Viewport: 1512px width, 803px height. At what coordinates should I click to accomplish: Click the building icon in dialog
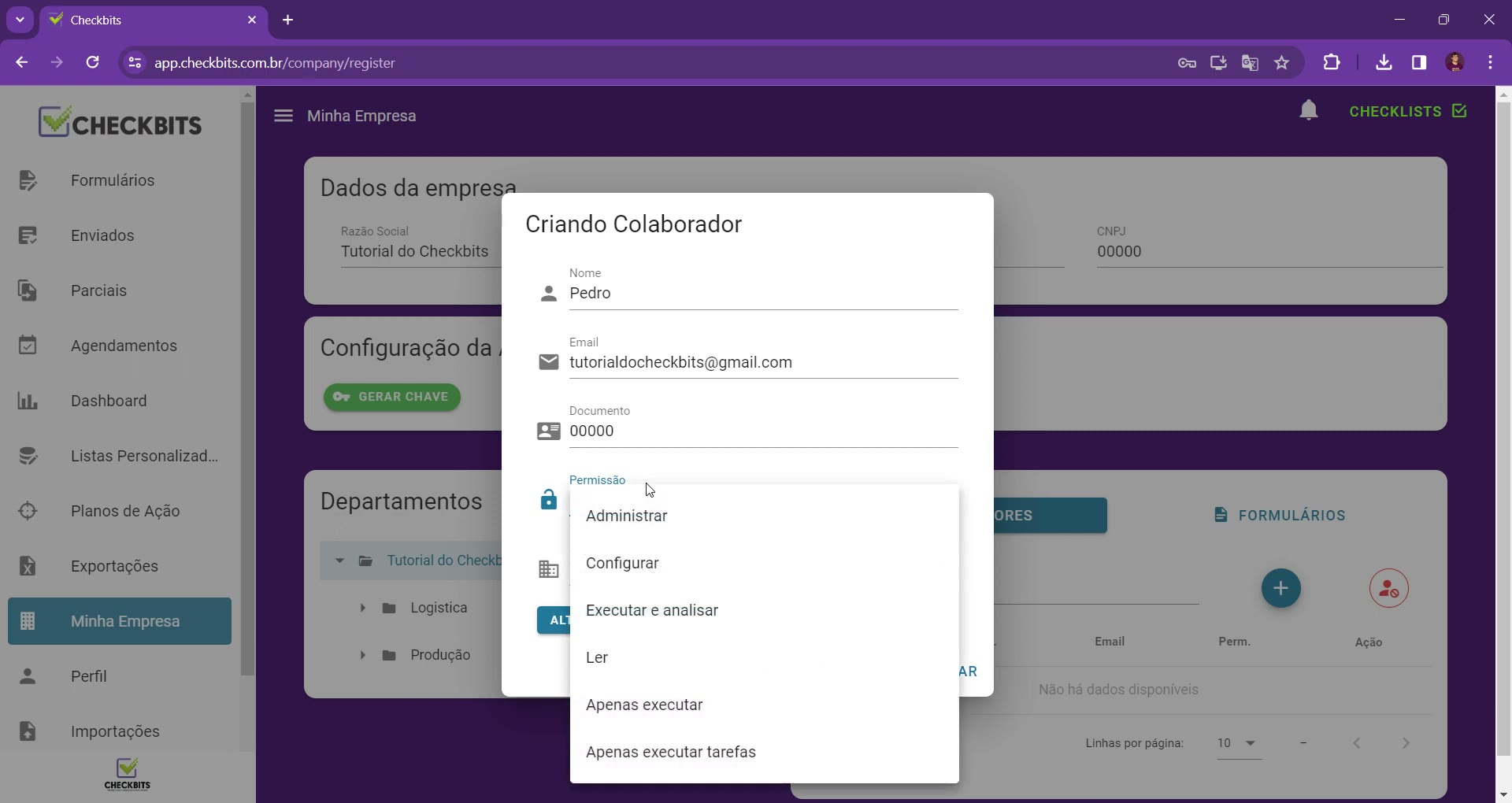point(549,569)
